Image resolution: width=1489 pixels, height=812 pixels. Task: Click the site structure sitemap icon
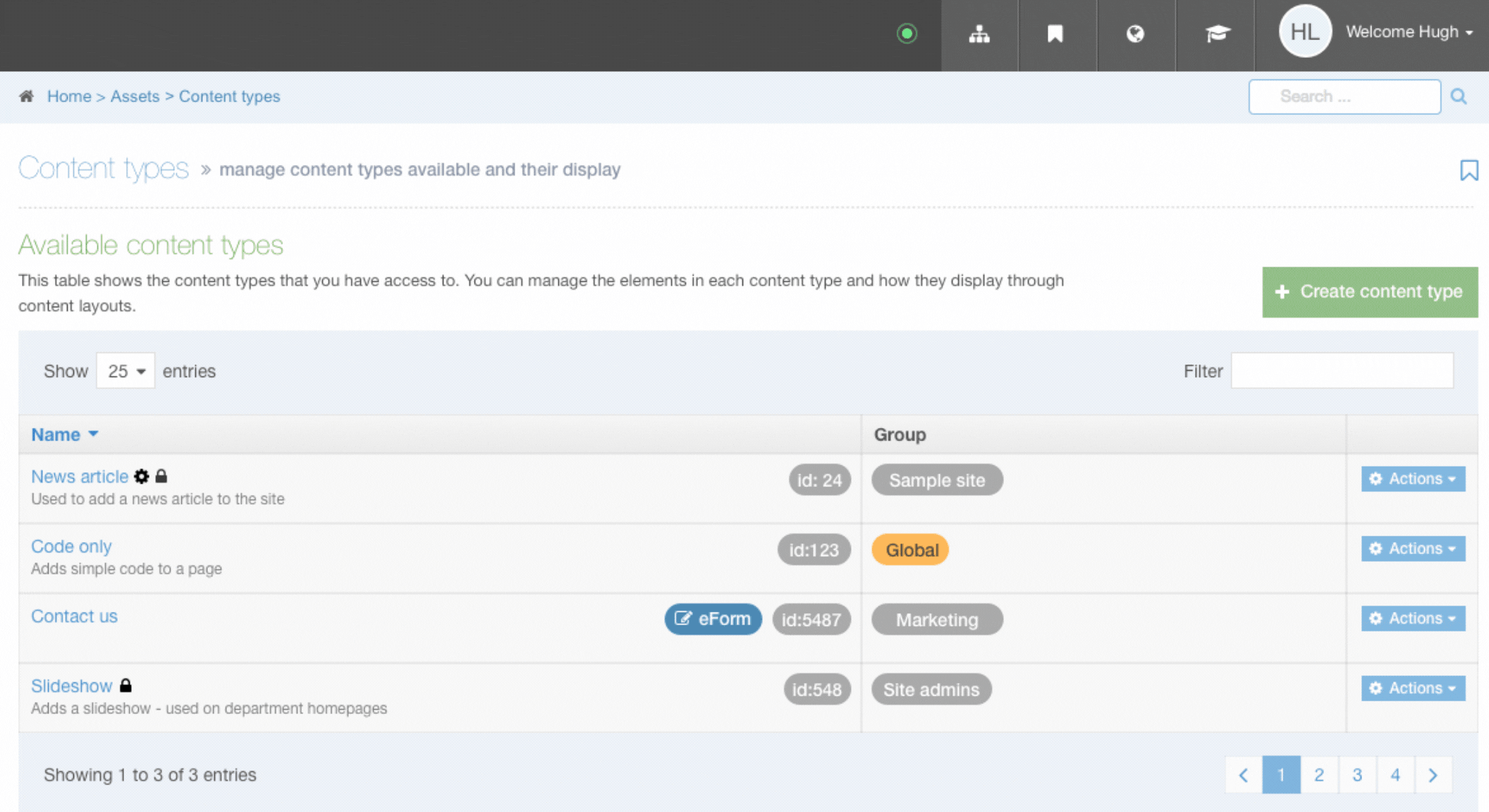[979, 34]
